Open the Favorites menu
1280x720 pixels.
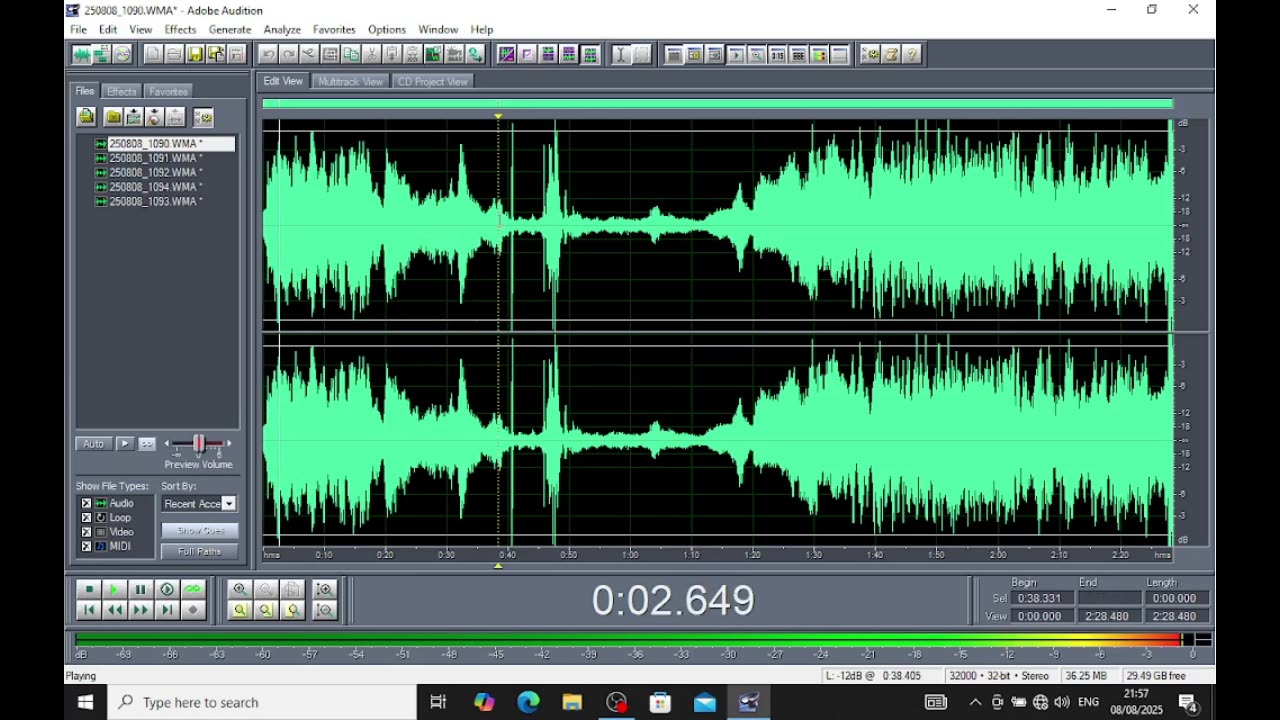tap(334, 30)
